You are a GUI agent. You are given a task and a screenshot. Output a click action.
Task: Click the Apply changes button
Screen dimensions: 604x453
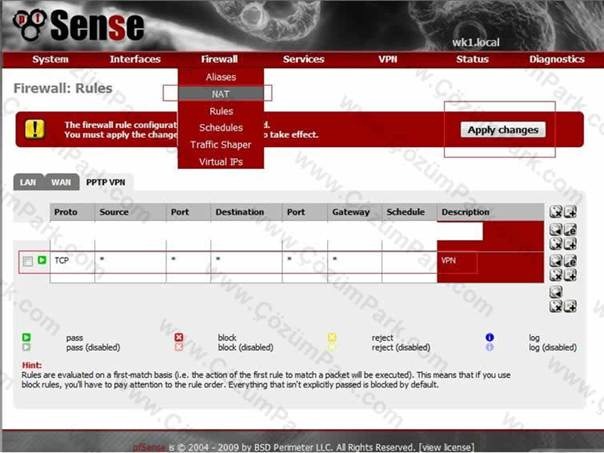pos(503,130)
